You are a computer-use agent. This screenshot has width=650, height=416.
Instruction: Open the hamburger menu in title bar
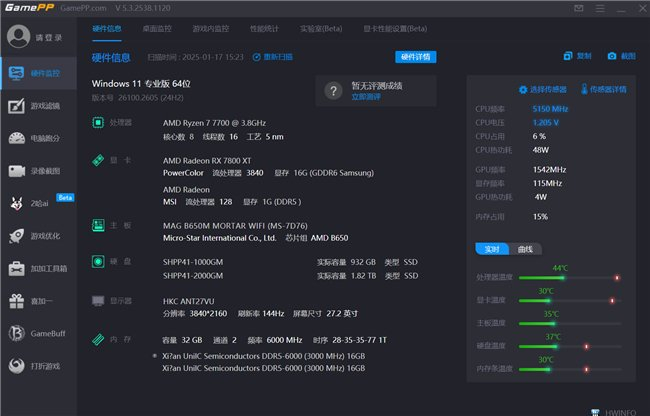pos(600,8)
